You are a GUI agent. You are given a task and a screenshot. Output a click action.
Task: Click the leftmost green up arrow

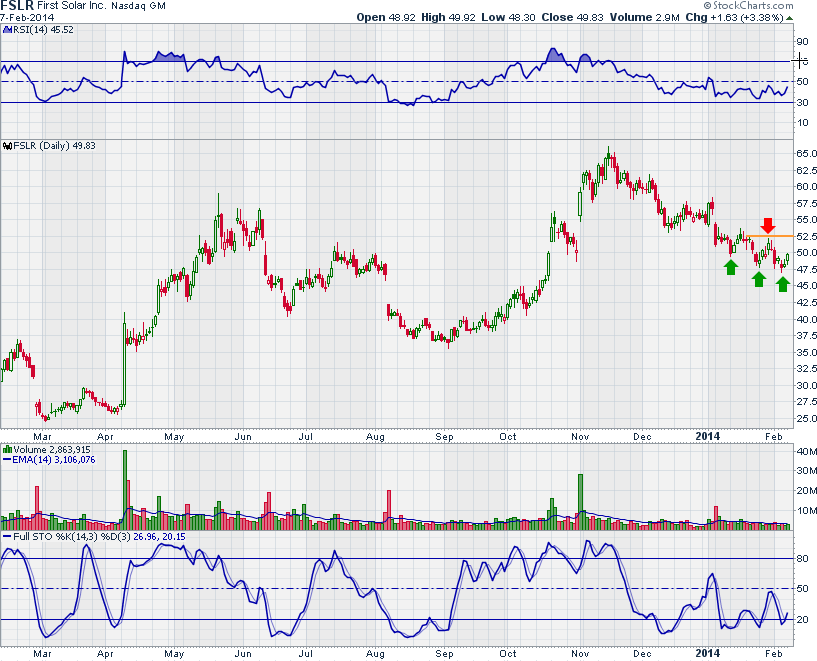click(x=731, y=266)
